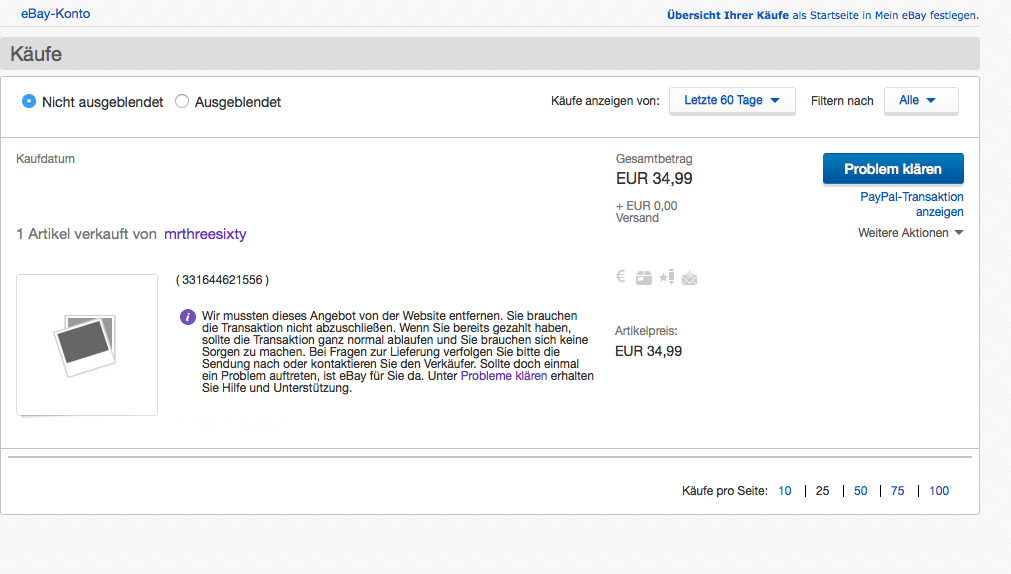Show 50 purchases per page
Image resolution: width=1011 pixels, height=574 pixels.
coord(860,491)
